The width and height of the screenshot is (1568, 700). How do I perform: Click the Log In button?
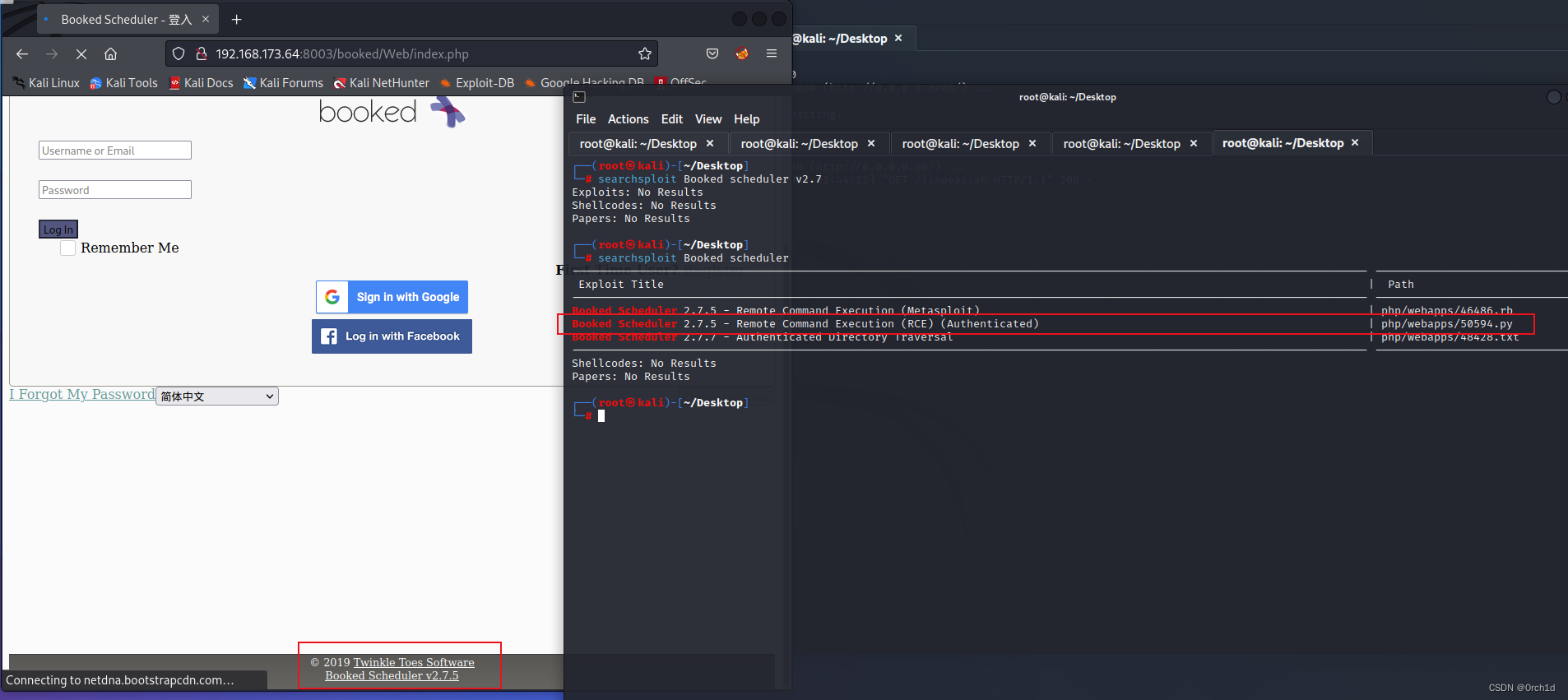tap(58, 229)
